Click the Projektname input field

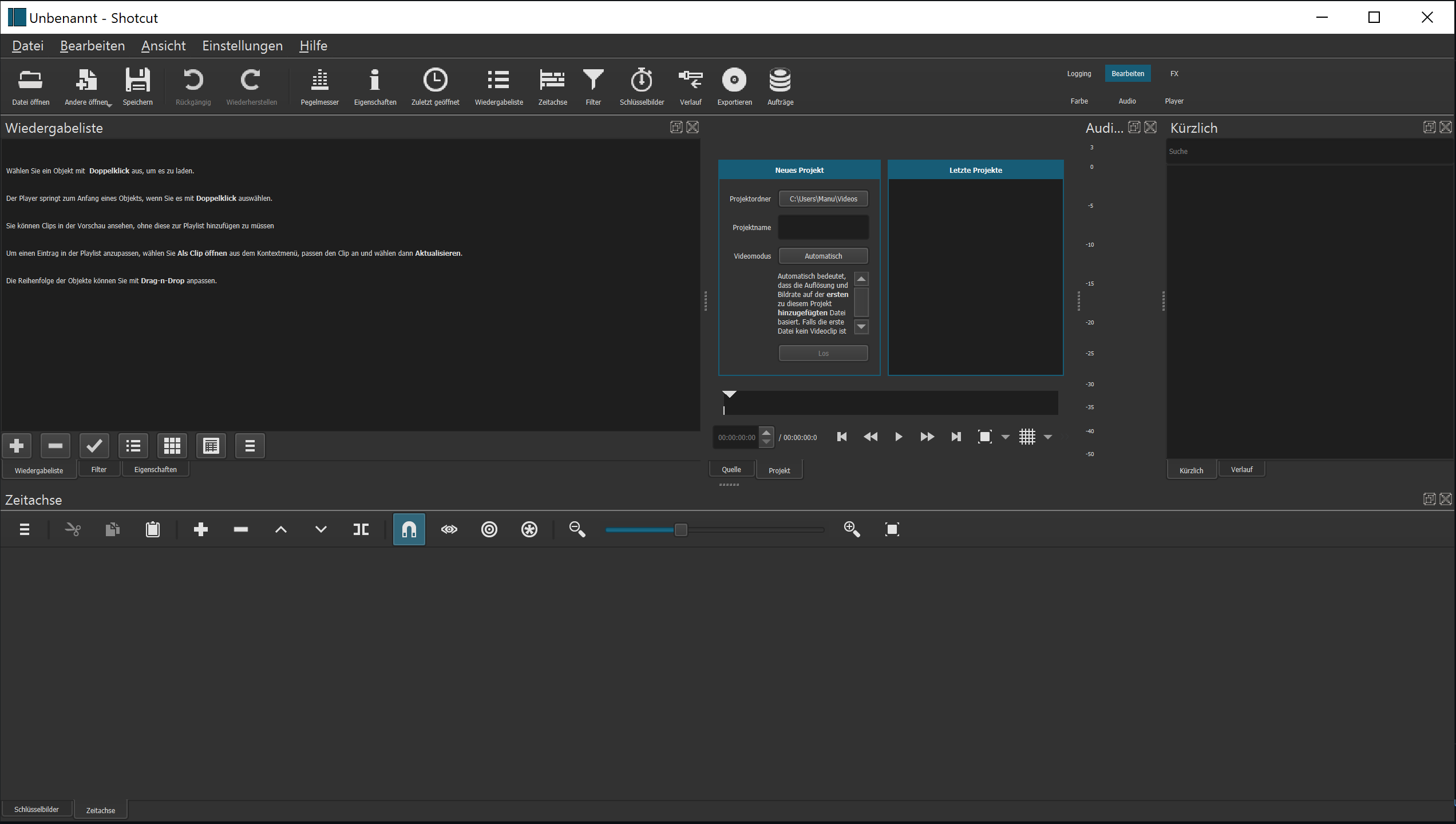click(x=823, y=227)
